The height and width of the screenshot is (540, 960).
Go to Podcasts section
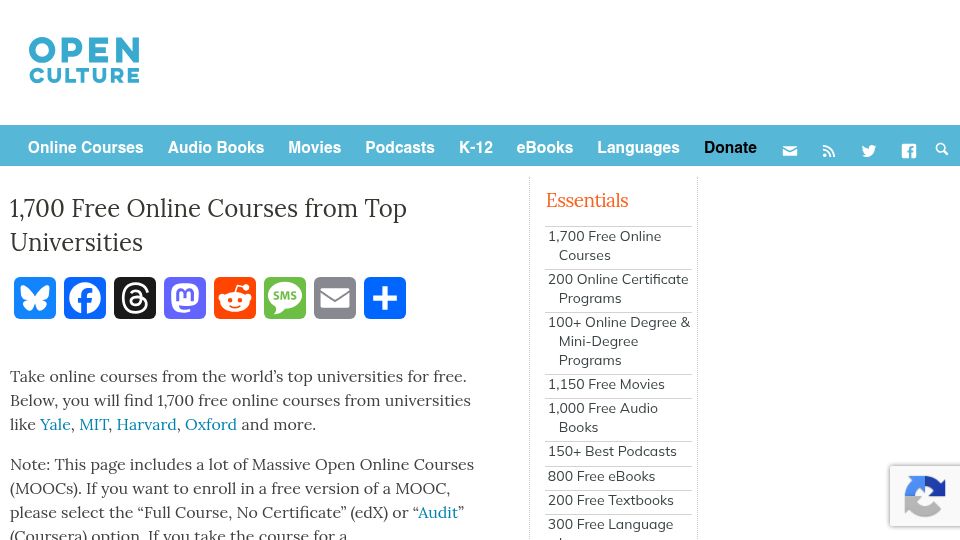click(x=400, y=148)
